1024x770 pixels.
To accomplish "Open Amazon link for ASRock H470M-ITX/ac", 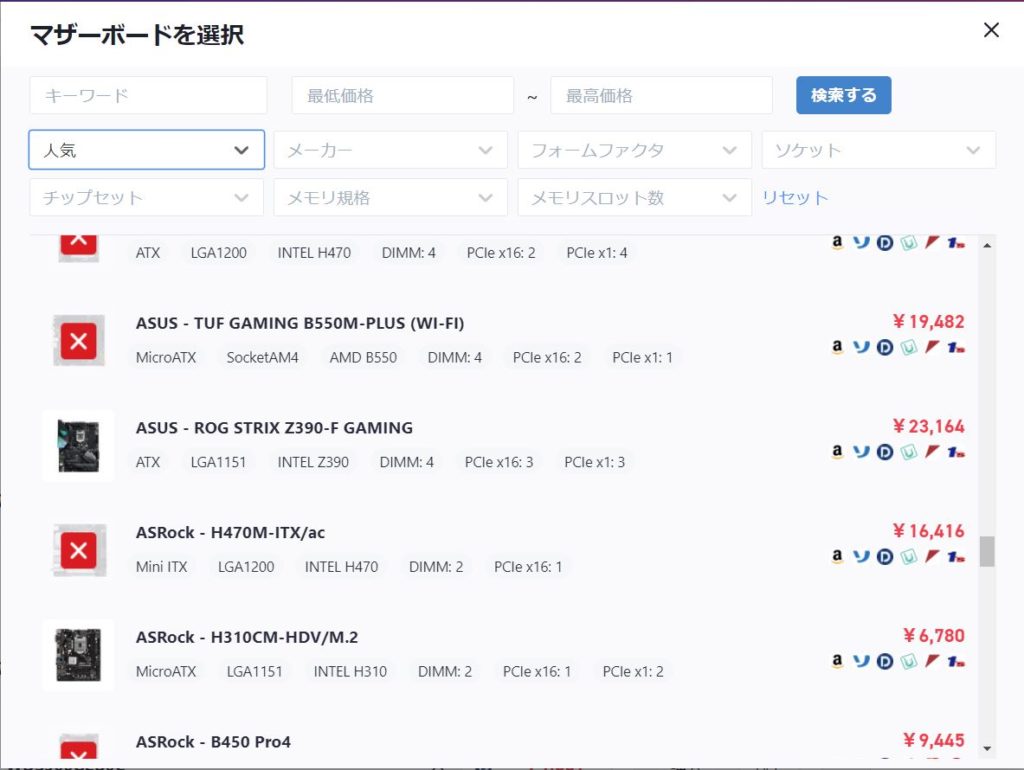I will click(x=837, y=556).
